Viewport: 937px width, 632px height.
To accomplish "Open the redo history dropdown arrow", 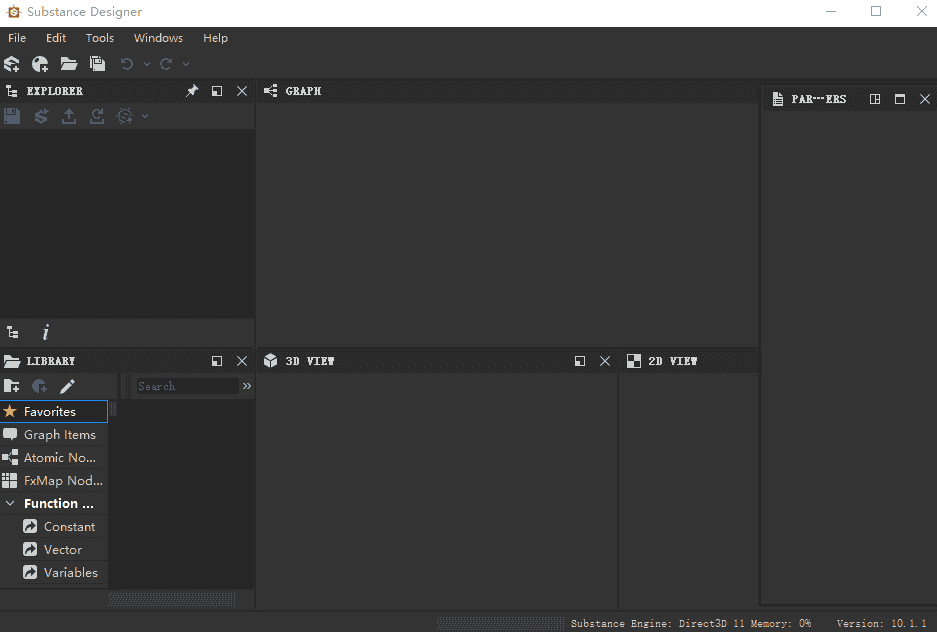I will 186,64.
